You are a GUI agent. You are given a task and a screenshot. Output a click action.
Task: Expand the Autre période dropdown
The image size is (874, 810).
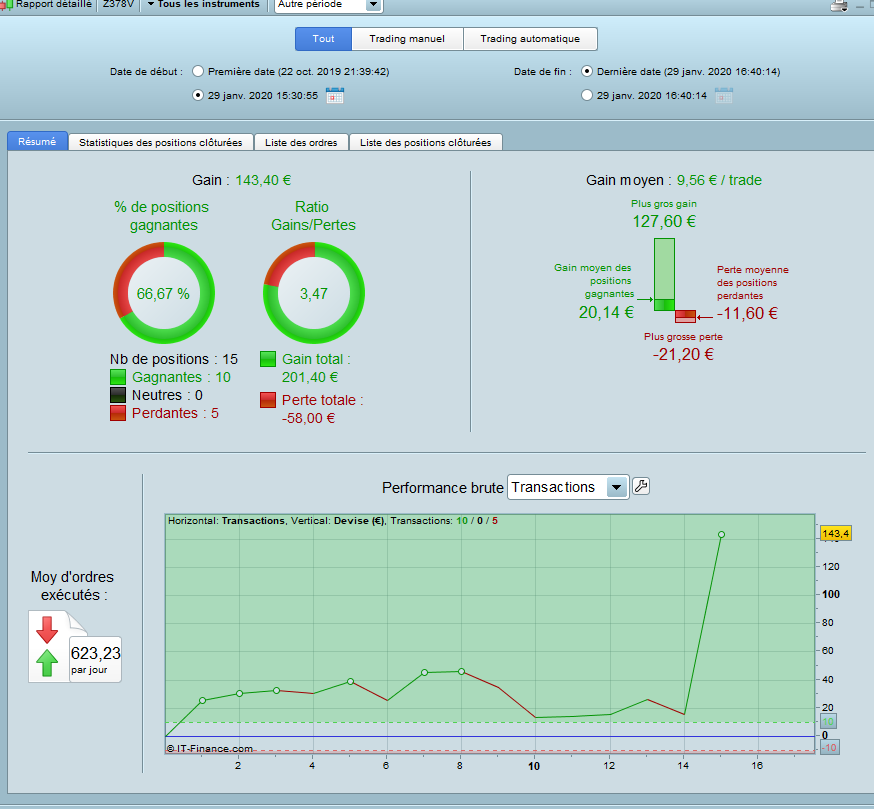pyautogui.click(x=373, y=5)
